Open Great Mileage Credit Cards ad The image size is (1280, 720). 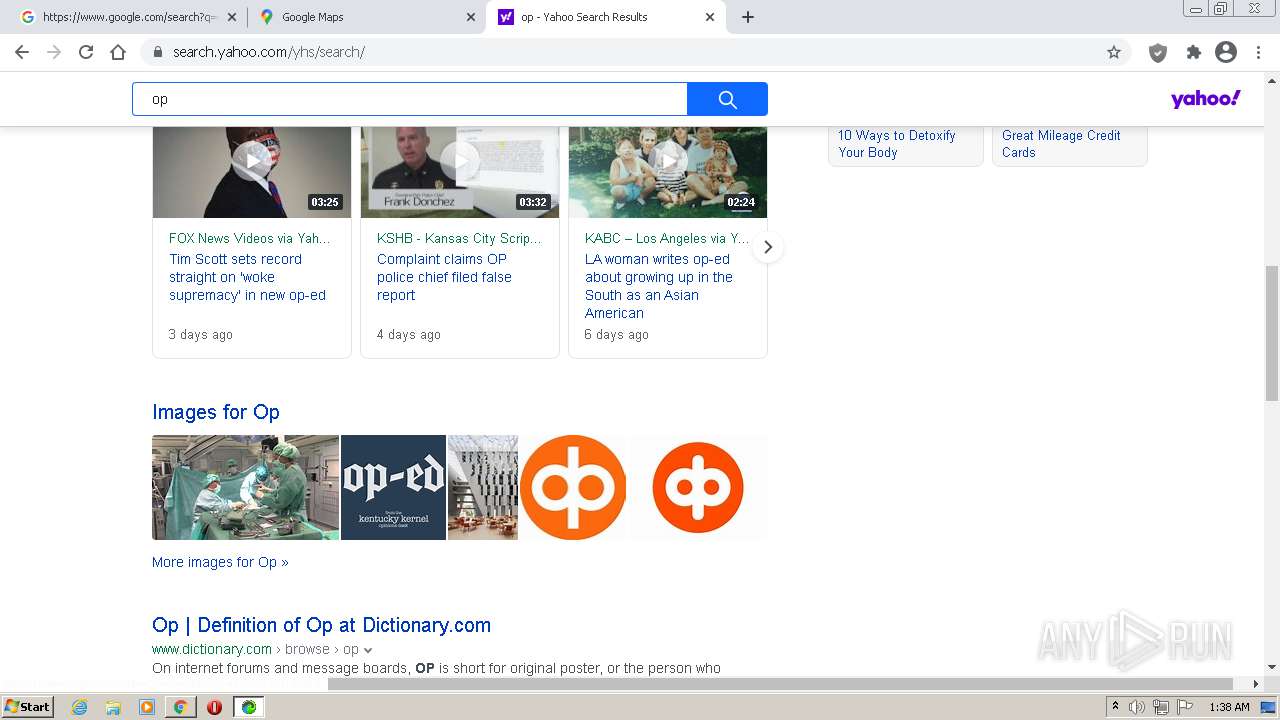tap(1061, 144)
